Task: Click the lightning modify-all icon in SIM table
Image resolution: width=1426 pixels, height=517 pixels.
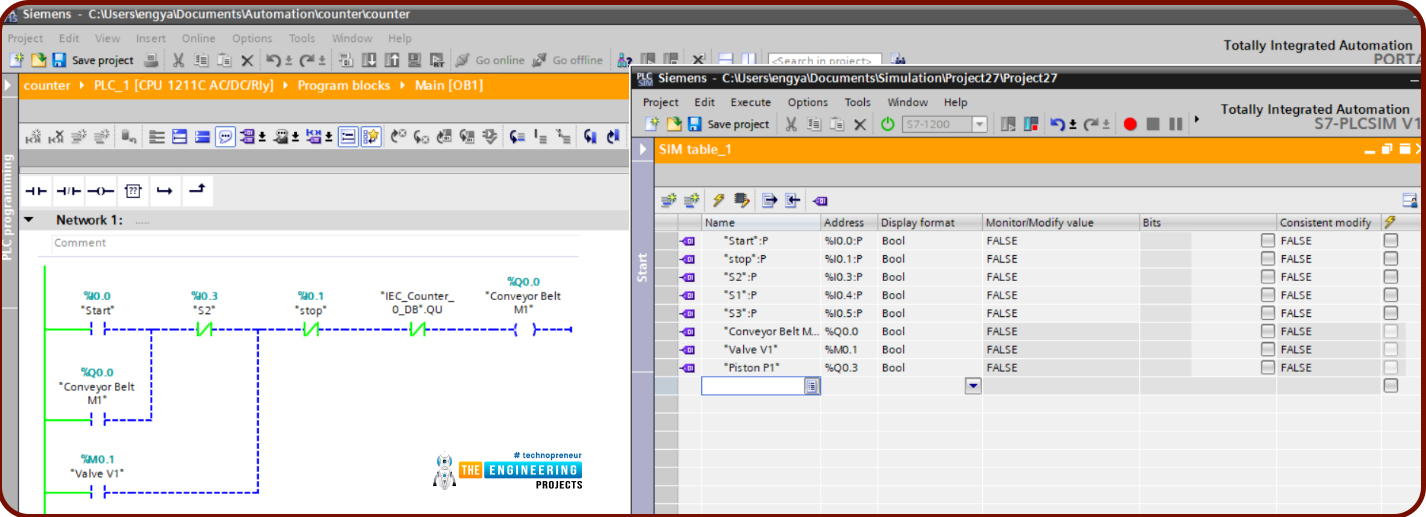Action: click(718, 200)
